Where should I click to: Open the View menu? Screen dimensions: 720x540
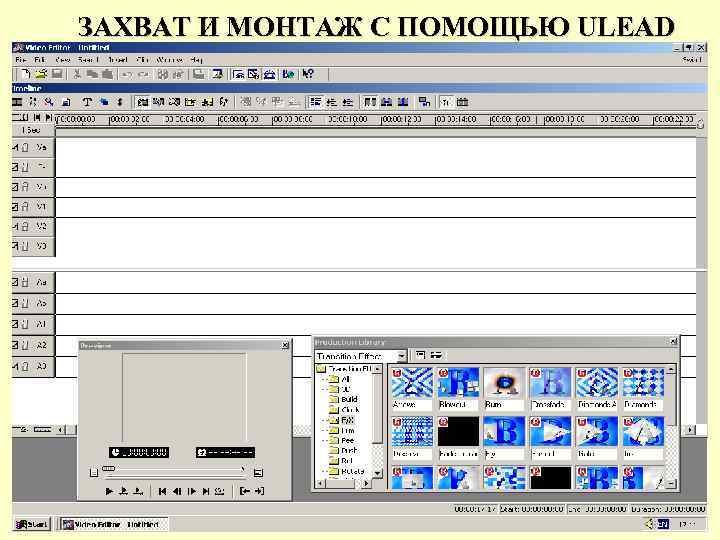(x=62, y=60)
